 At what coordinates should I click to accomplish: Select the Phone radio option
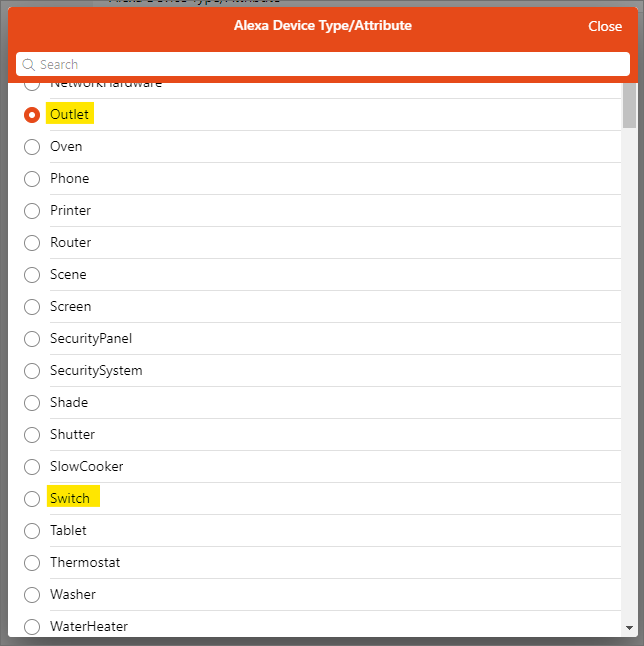pos(32,179)
